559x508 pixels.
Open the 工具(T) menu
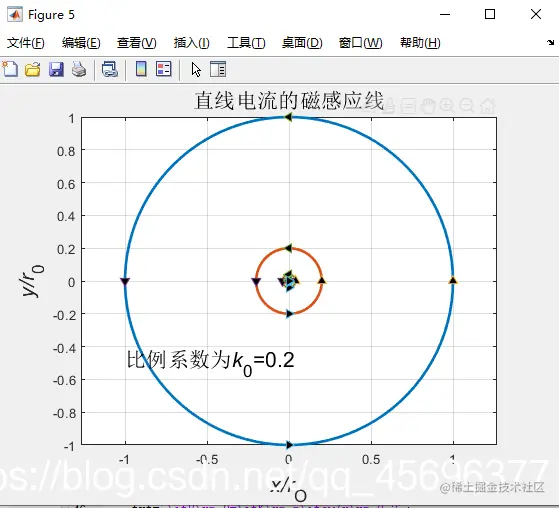(246, 43)
